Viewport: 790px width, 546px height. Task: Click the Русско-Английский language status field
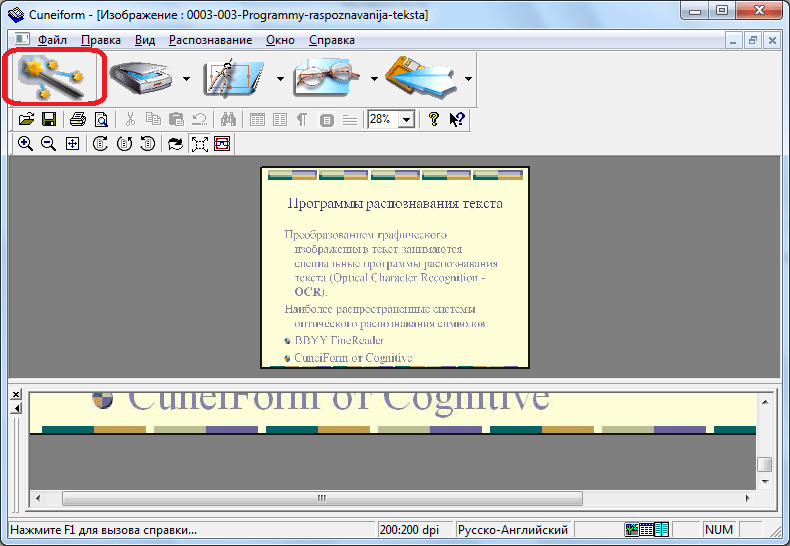pyautogui.click(x=513, y=530)
